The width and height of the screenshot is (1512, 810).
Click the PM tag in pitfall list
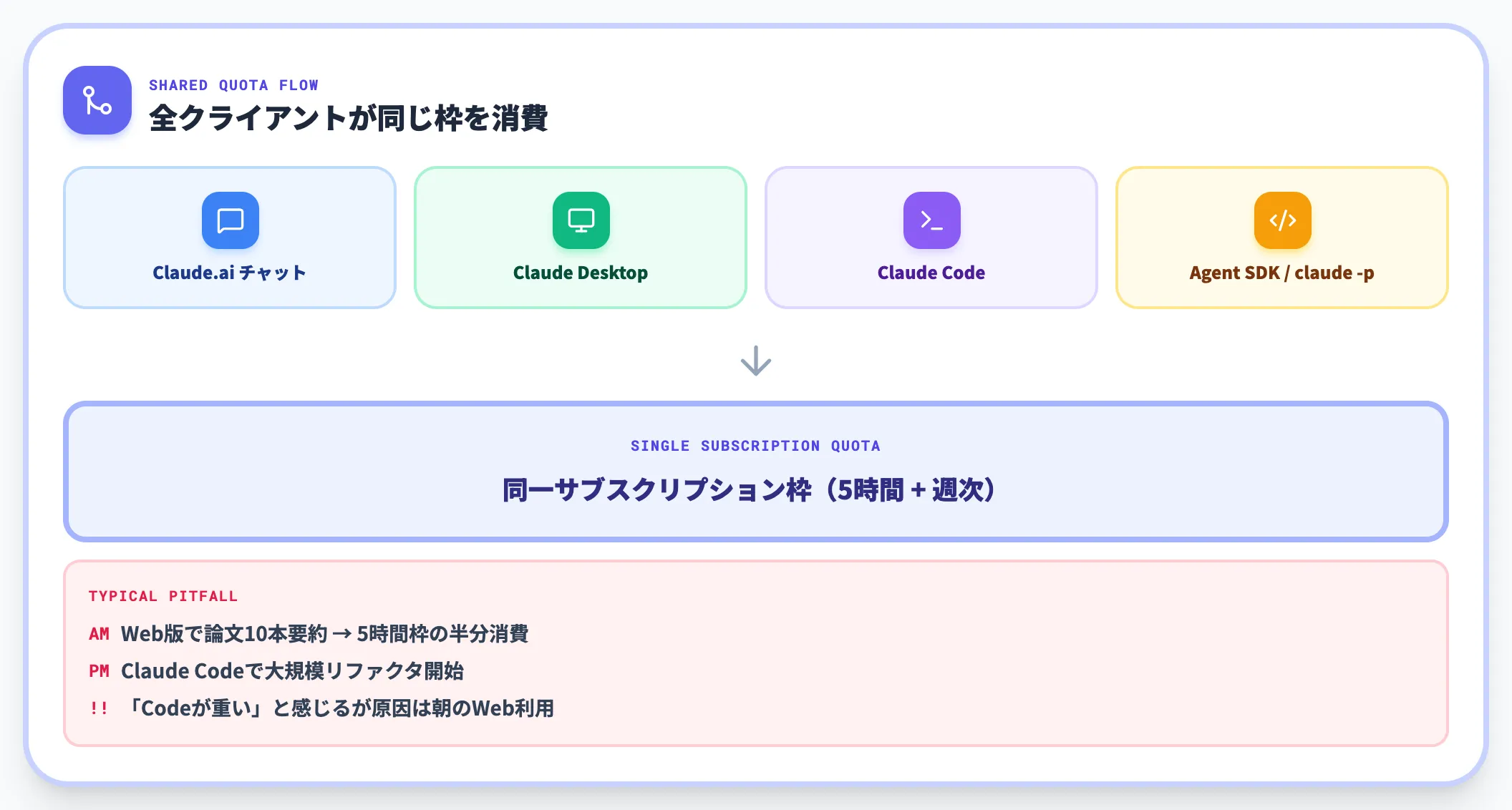(x=99, y=671)
